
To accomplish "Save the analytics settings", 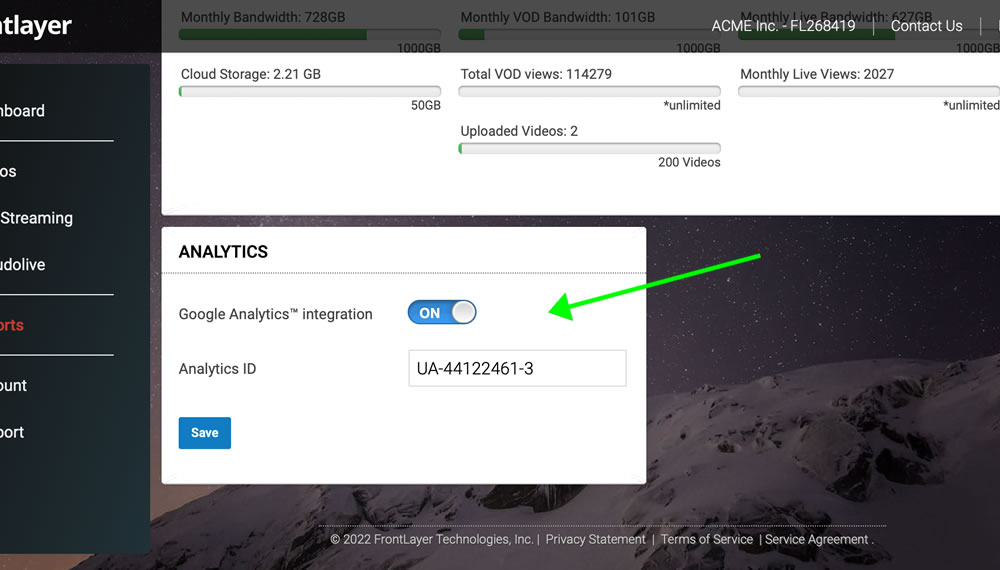I will click(x=205, y=433).
